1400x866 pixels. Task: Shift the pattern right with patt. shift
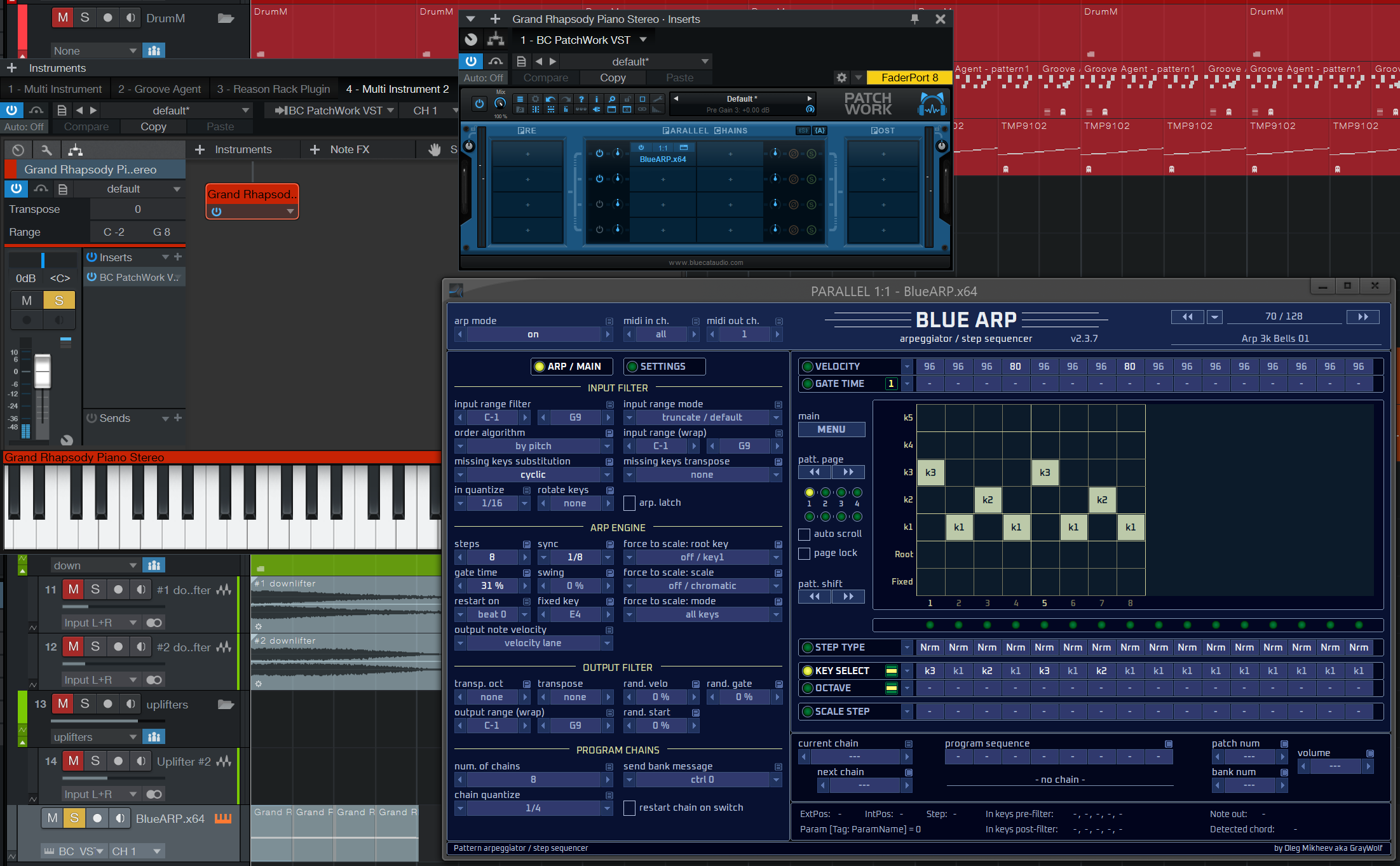[848, 597]
